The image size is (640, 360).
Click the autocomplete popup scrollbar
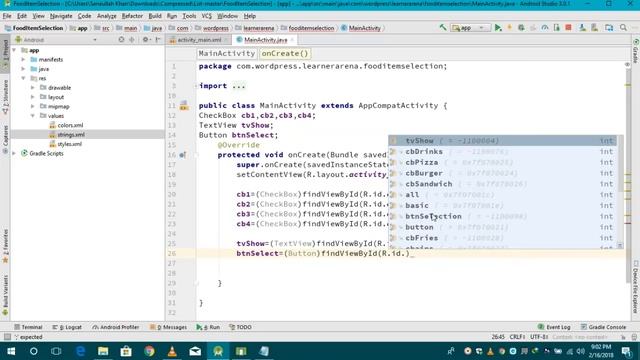tap(620, 163)
